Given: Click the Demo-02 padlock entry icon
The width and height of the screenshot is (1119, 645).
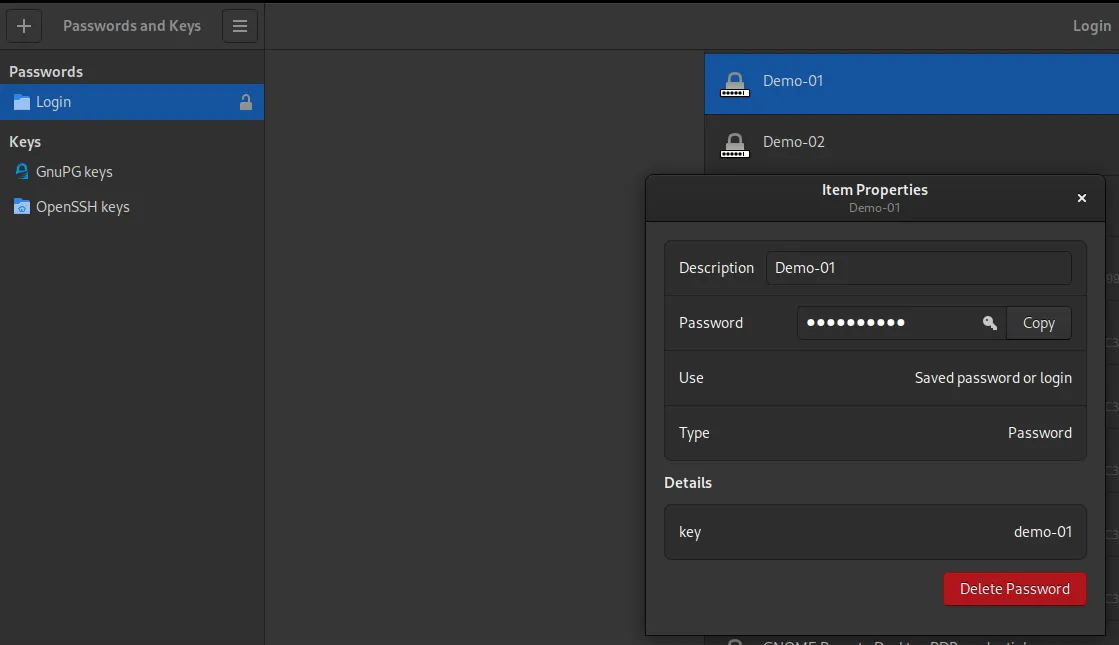Looking at the screenshot, I should click(735, 145).
